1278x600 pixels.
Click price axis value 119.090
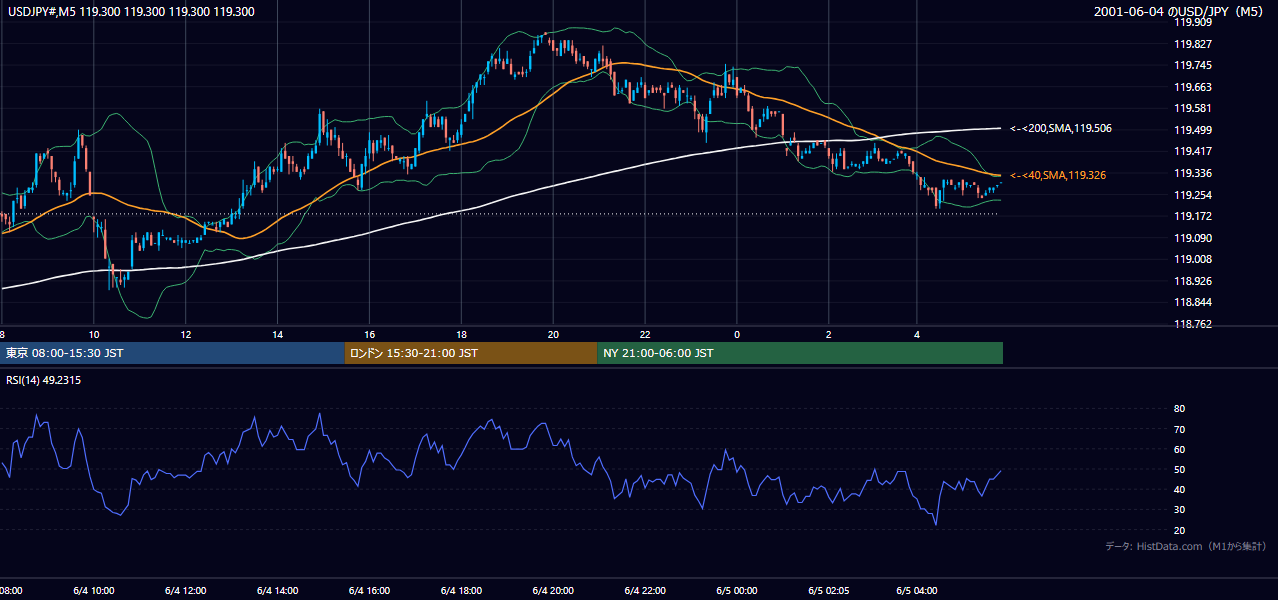click(1193, 238)
